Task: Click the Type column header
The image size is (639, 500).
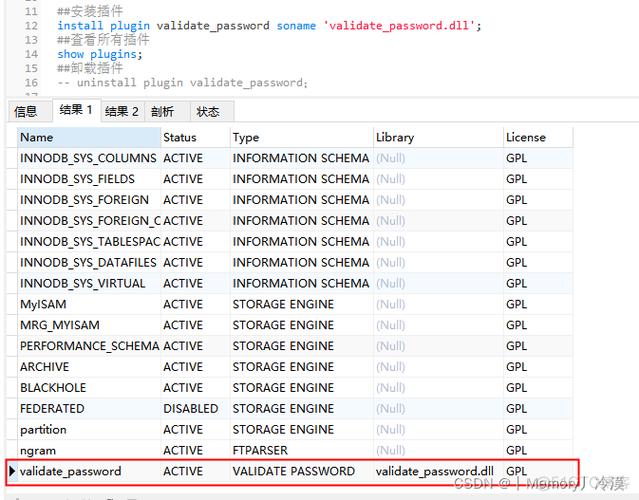Action: 302,137
